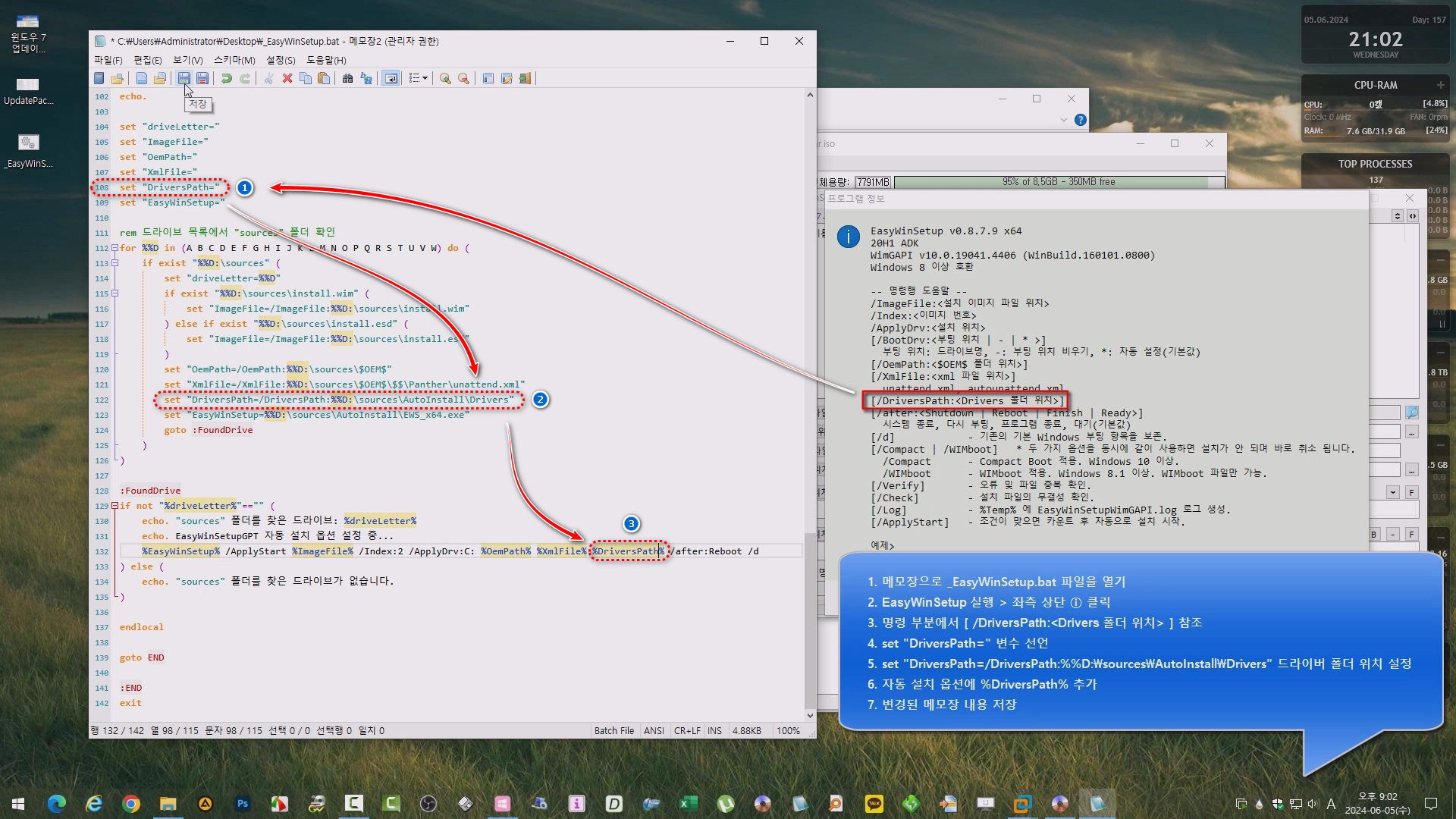Image resolution: width=1456 pixels, height=819 pixels.
Task: Click the red X delete icon
Action: pos(287,78)
